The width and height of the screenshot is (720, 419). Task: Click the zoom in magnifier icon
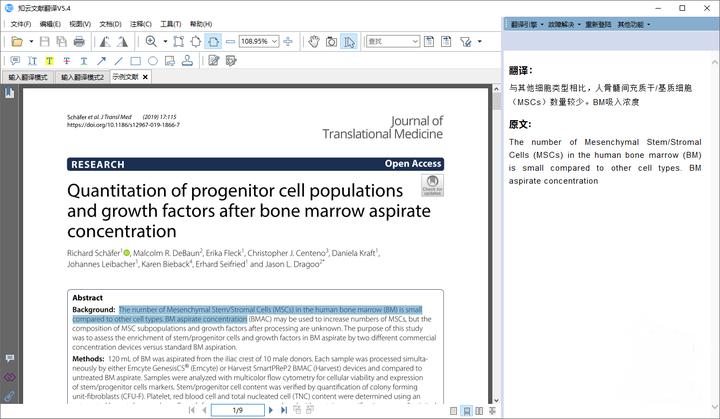(151, 42)
